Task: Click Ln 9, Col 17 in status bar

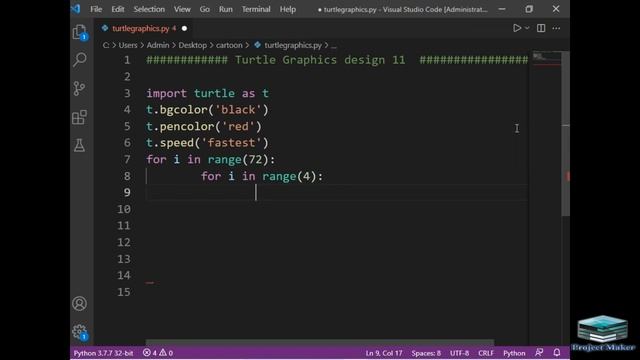Action: tap(384, 353)
